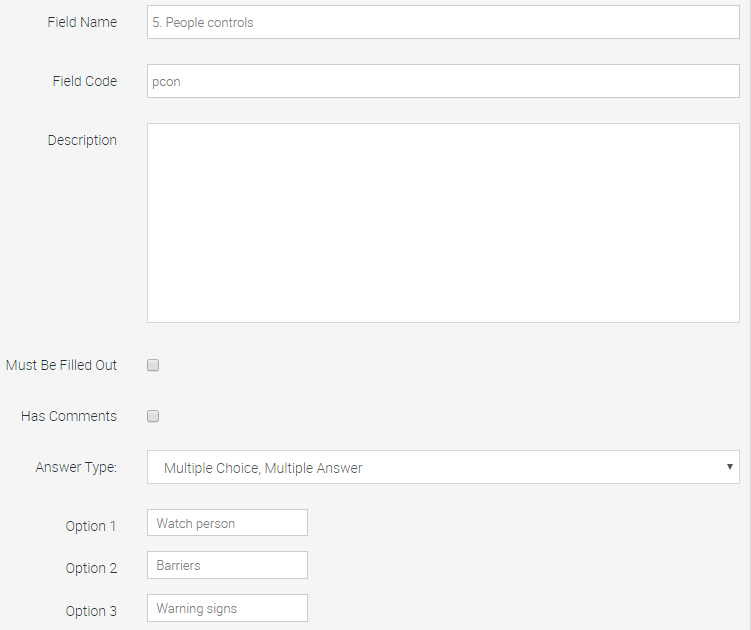
Task: Enable the Must Be Filled Out checkbox
Action: [153, 365]
